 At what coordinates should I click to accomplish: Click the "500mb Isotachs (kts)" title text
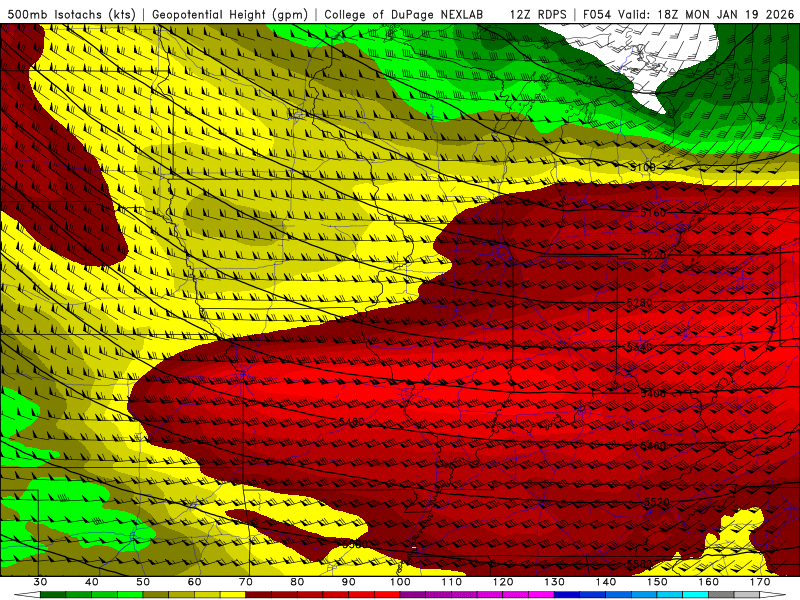71,14
